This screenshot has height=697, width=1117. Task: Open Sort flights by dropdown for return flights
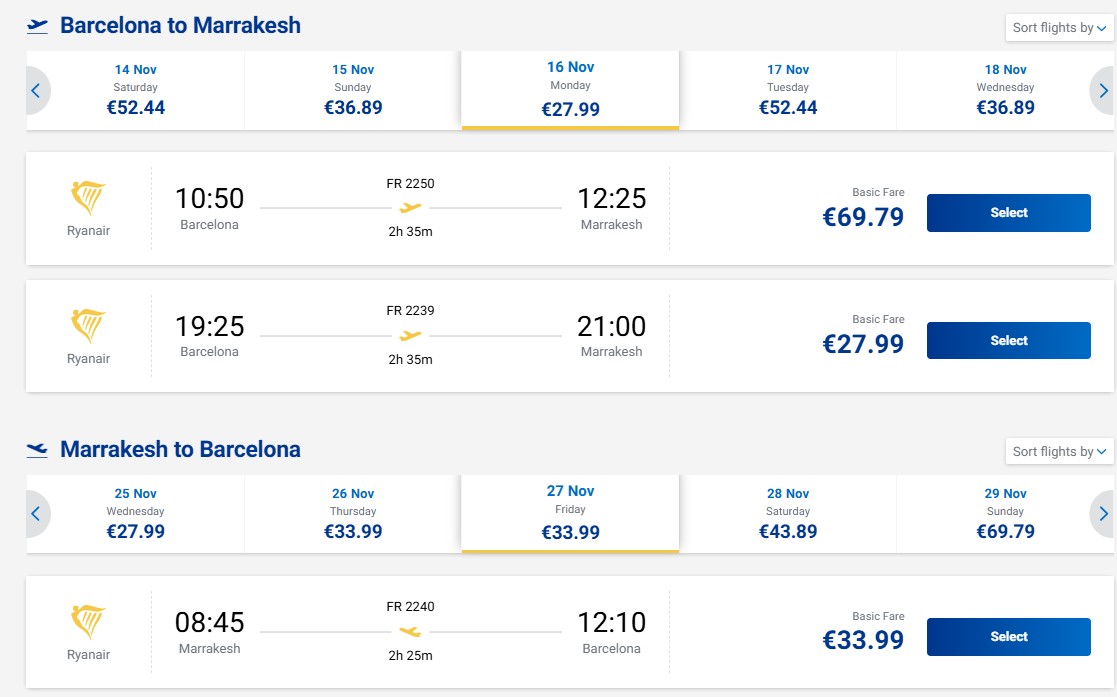pos(1059,452)
